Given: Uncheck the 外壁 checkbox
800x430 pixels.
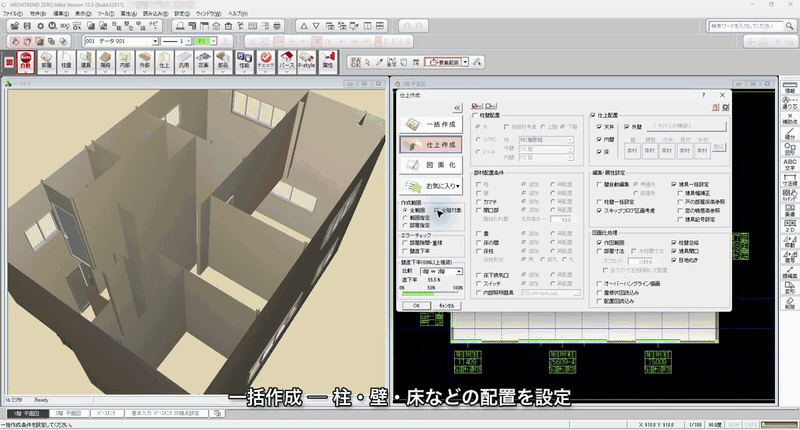Looking at the screenshot, I should point(627,127).
